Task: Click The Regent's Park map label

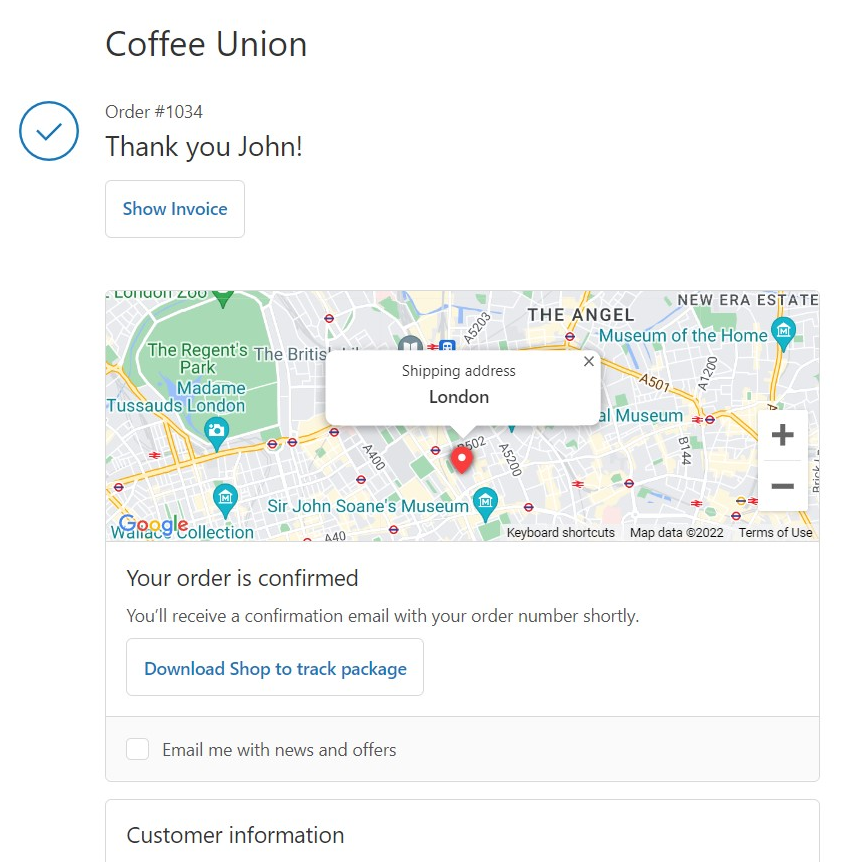Action: coord(198,359)
